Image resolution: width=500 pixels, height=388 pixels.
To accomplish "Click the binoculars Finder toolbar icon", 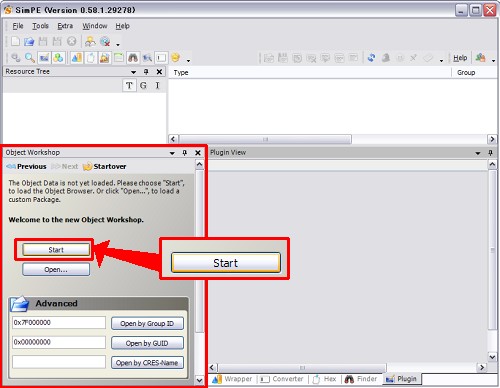I will [x=133, y=58].
